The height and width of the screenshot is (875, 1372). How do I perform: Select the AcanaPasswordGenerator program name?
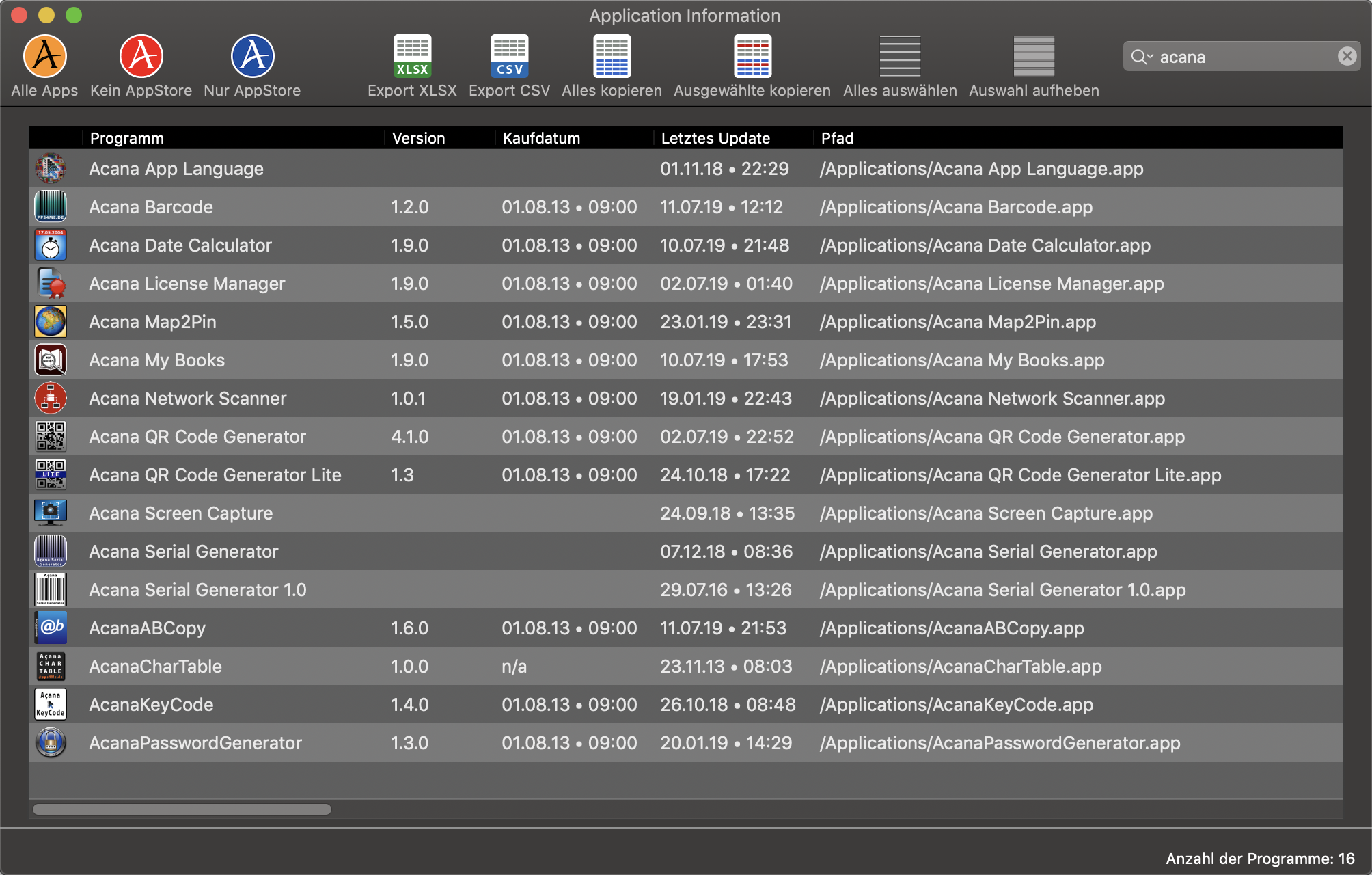point(195,743)
